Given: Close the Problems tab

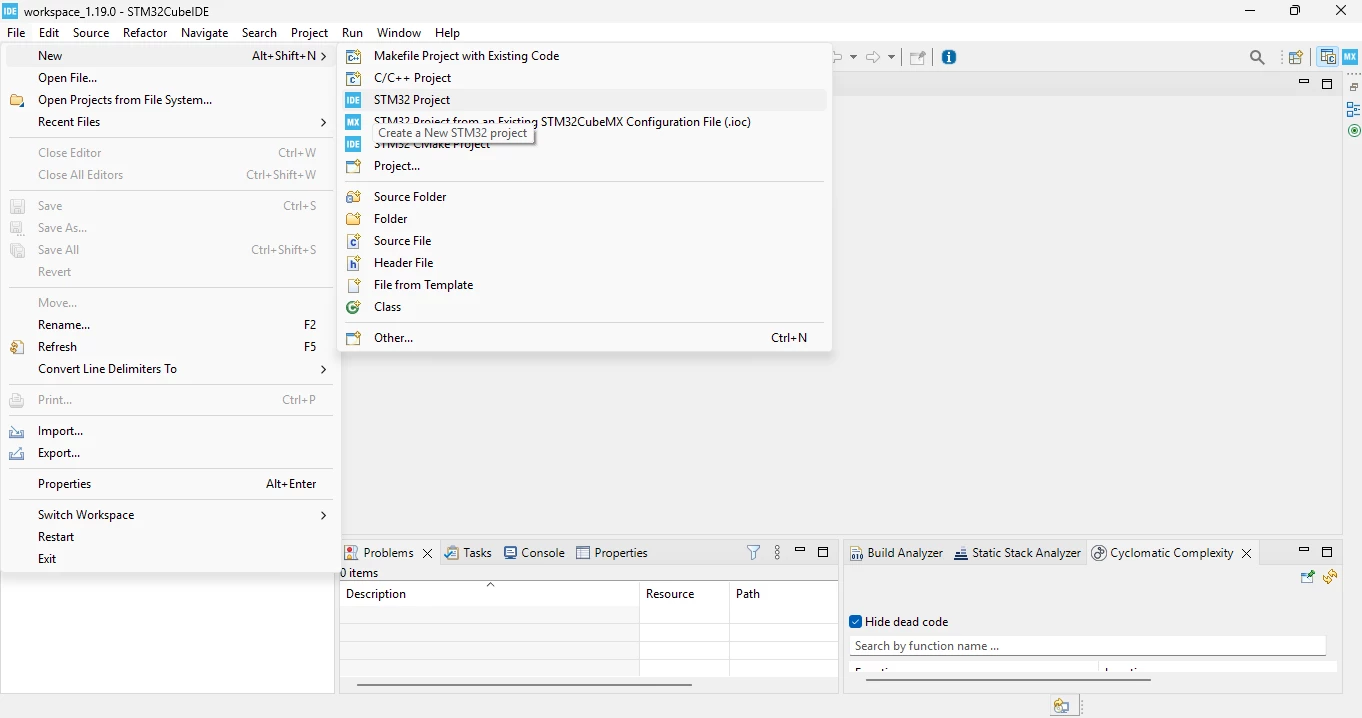Looking at the screenshot, I should click(x=428, y=553).
